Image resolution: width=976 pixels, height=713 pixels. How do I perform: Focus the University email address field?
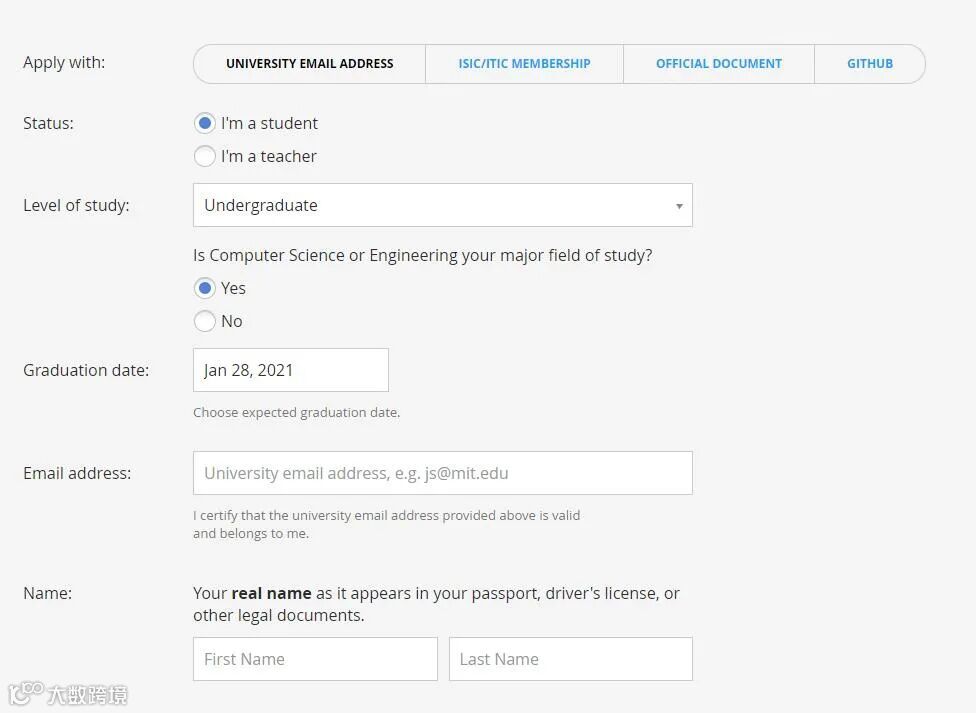point(442,473)
